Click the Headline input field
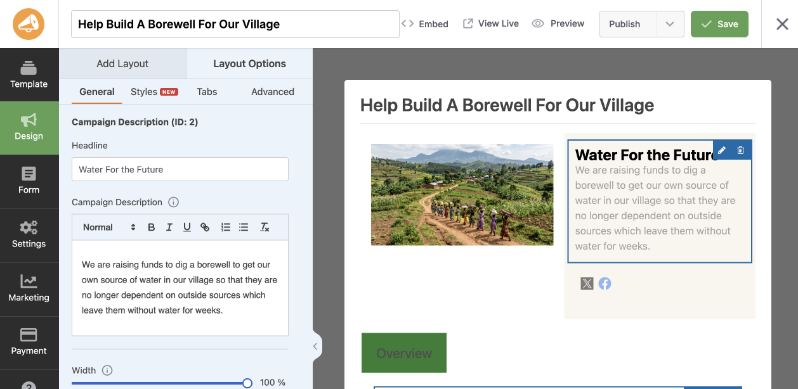Image resolution: width=798 pixels, height=389 pixels. pyautogui.click(x=180, y=169)
